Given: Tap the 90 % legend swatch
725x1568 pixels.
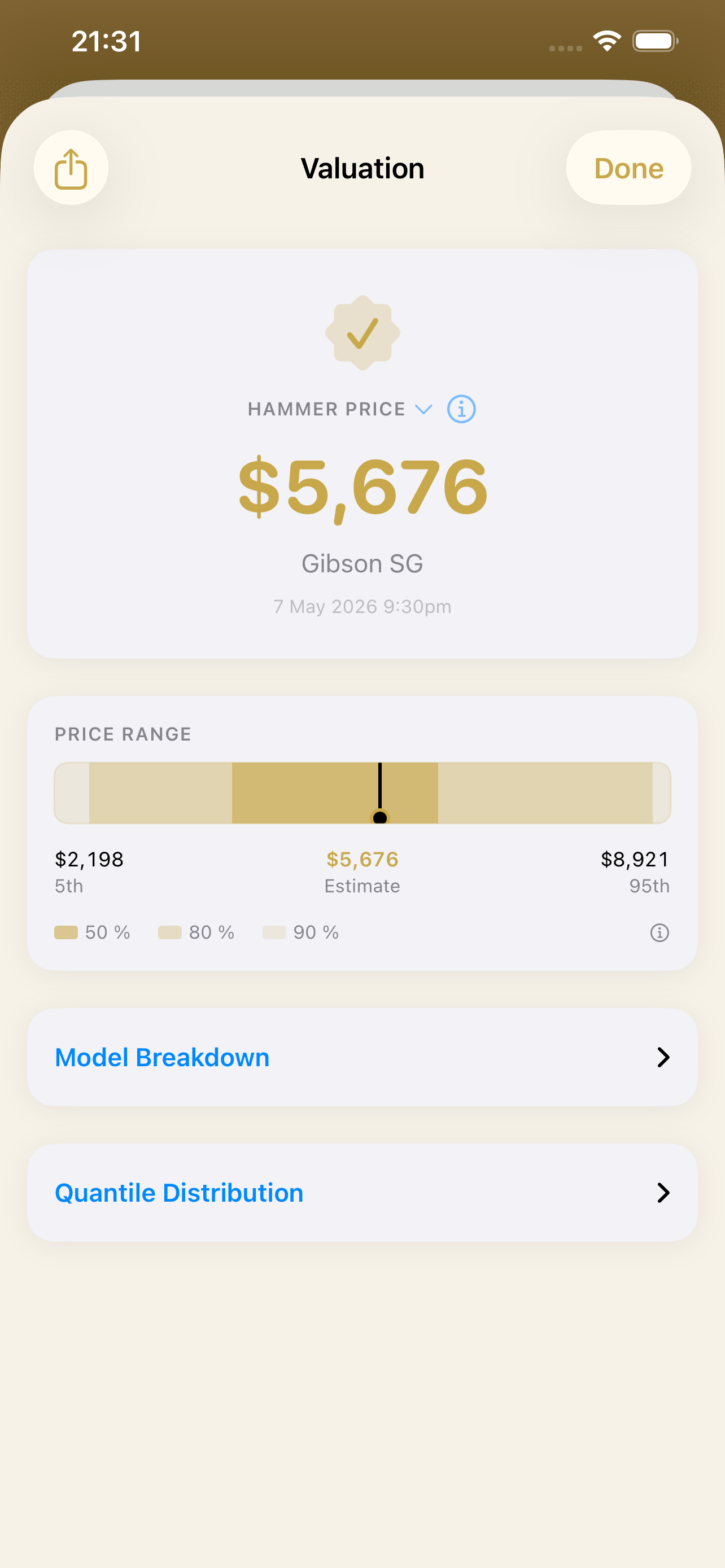Looking at the screenshot, I should [274, 932].
